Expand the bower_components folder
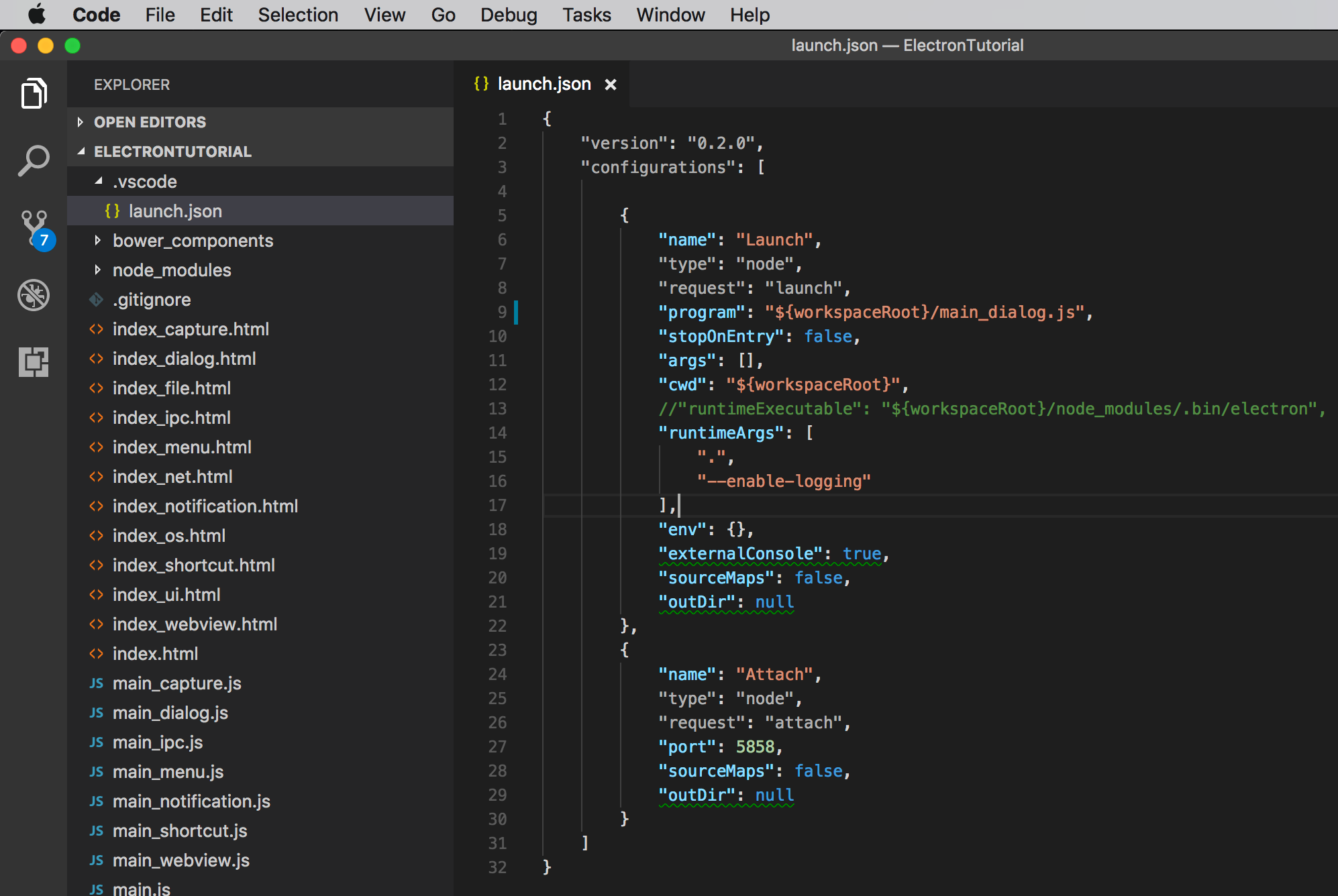 click(x=260, y=241)
